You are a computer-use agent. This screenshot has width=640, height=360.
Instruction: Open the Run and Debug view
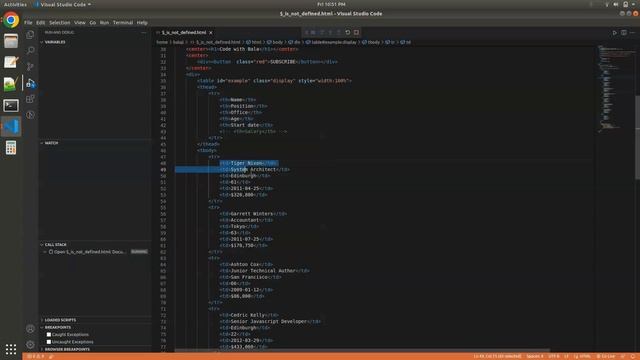click(30, 83)
